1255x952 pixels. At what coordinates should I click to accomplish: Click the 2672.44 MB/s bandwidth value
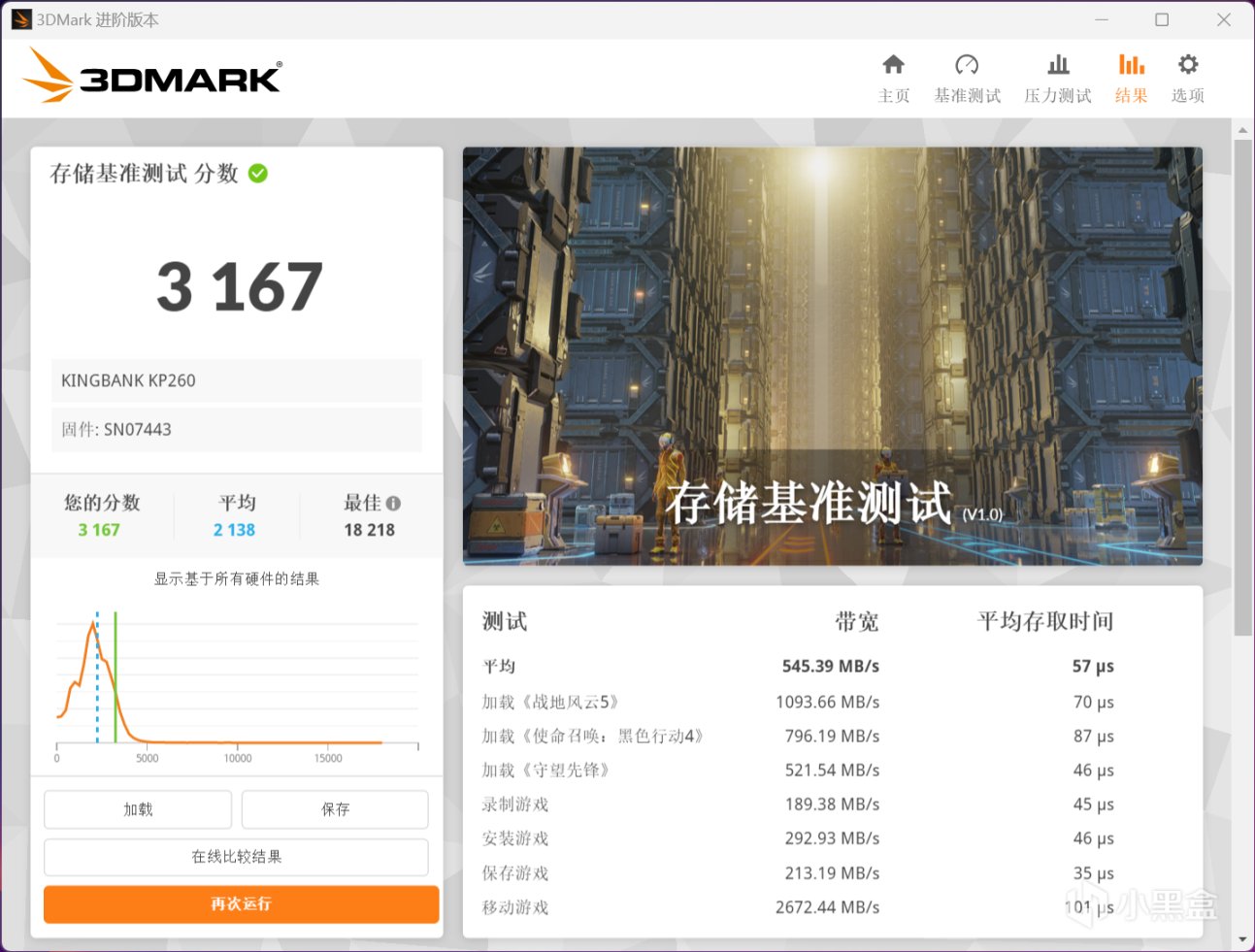(x=828, y=907)
